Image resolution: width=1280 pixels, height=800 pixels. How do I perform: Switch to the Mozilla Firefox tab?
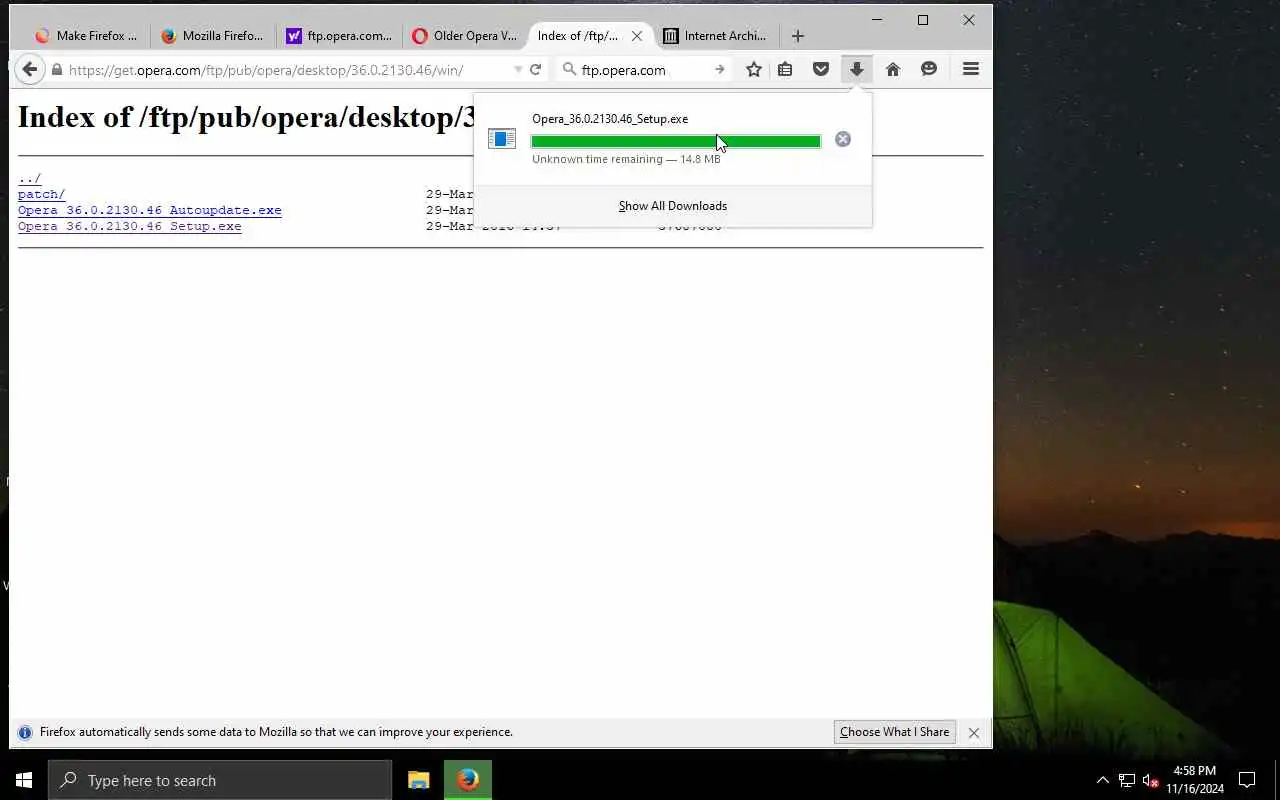click(213, 36)
